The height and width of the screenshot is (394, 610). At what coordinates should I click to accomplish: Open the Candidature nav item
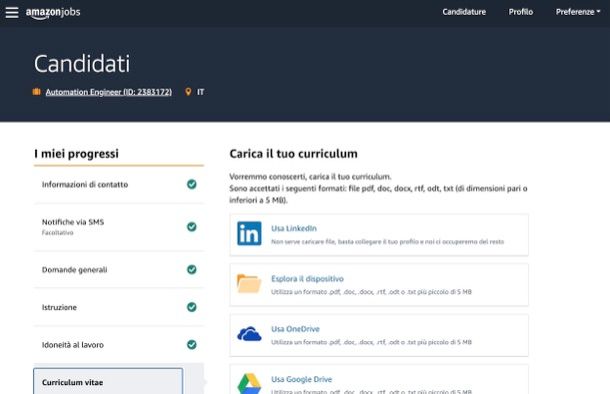tap(464, 12)
